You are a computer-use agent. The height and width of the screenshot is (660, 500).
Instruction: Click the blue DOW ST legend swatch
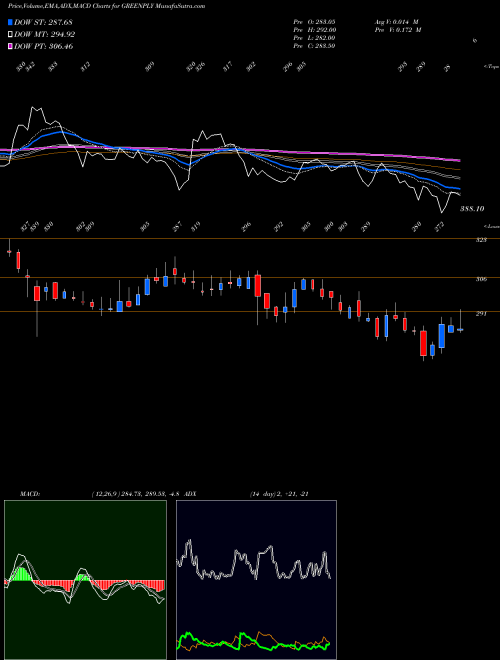(x=11, y=22)
